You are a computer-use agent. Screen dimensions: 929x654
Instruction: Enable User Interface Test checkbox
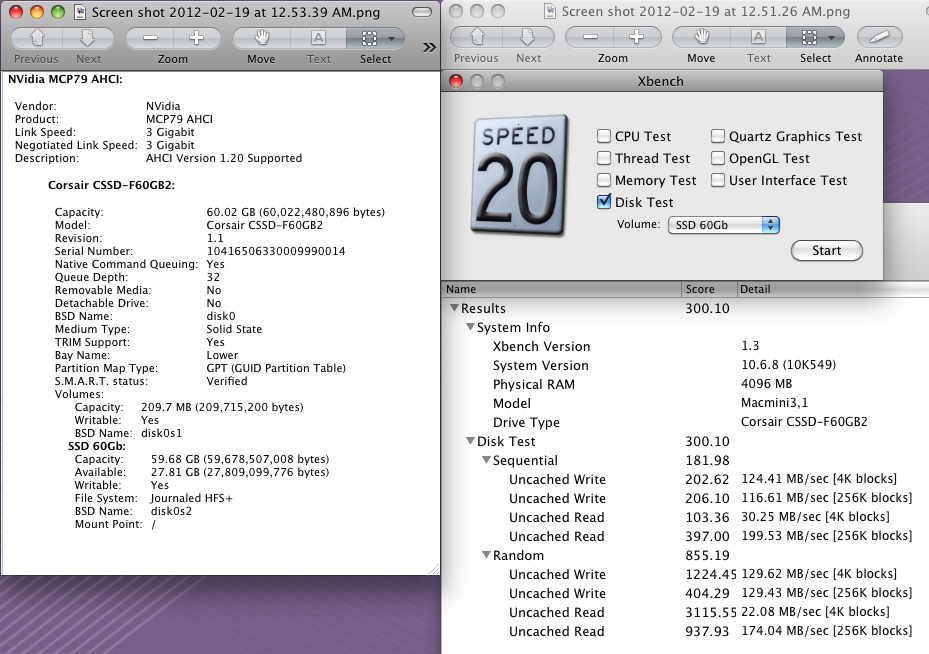[717, 180]
